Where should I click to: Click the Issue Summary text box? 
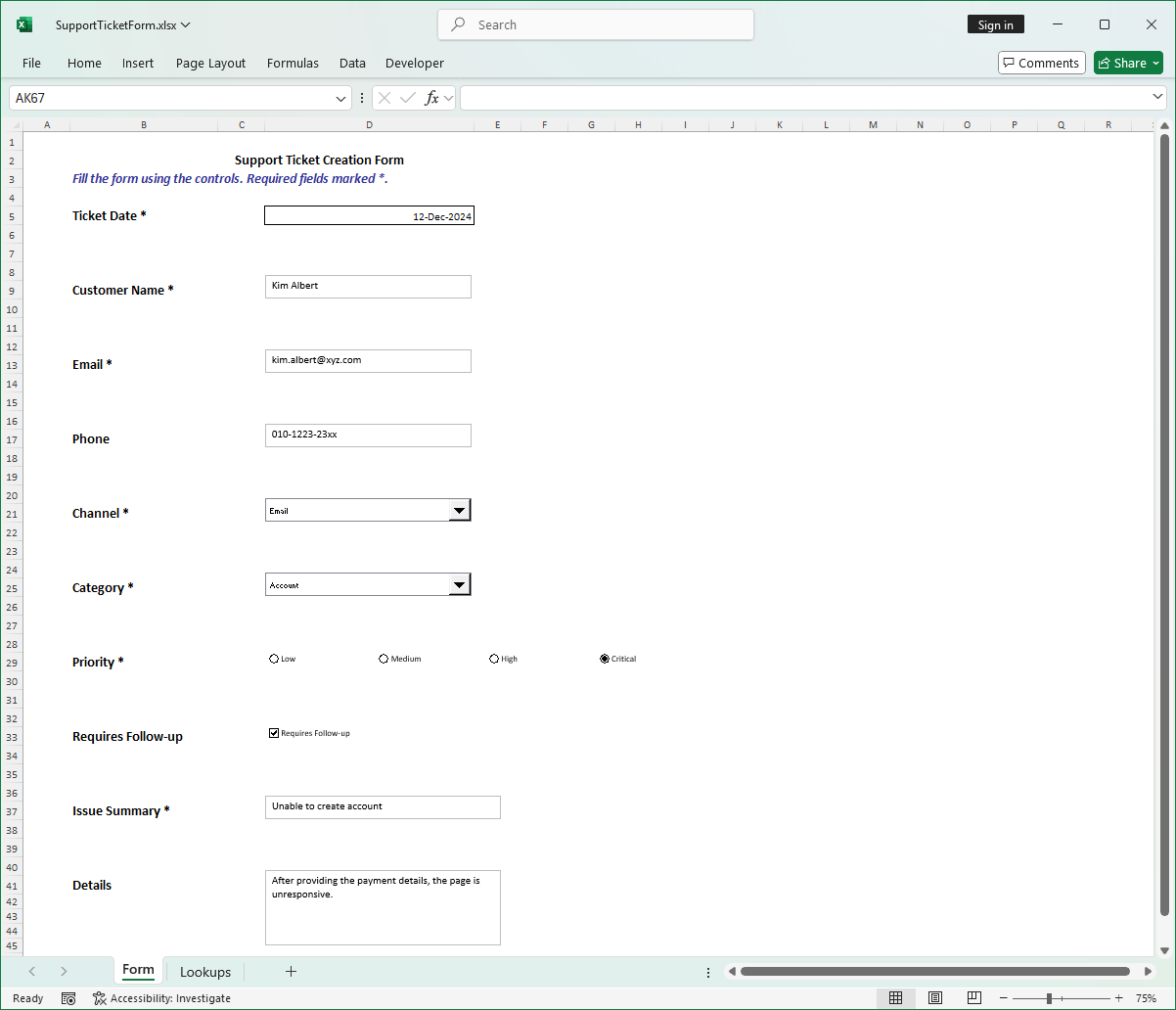point(382,806)
